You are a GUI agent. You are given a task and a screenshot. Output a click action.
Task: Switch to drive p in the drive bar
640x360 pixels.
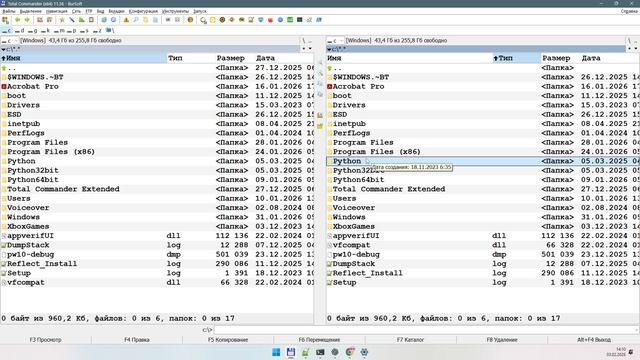72,31
